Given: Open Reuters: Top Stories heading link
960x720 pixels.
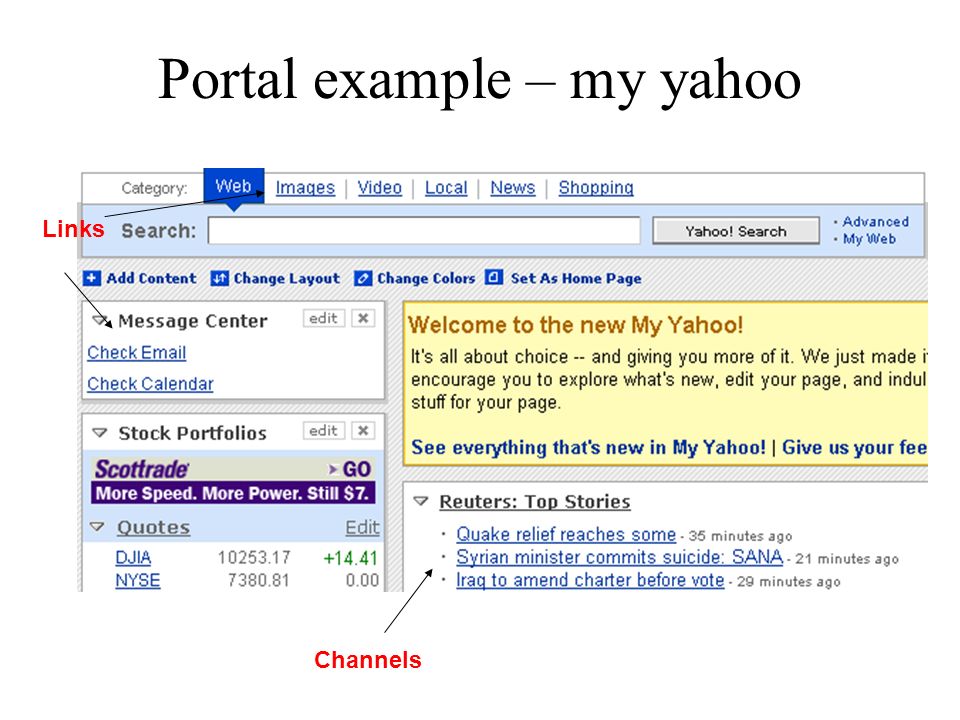Looking at the screenshot, I should (x=534, y=501).
